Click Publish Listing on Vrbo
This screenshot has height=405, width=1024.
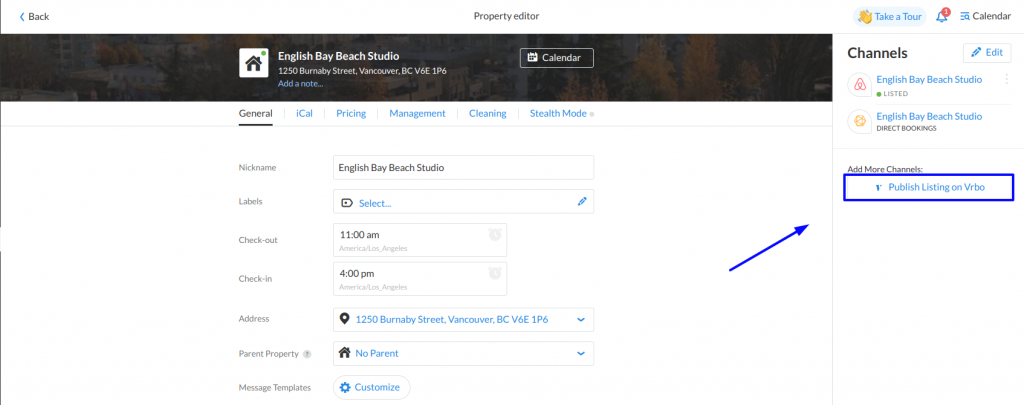tap(929, 187)
